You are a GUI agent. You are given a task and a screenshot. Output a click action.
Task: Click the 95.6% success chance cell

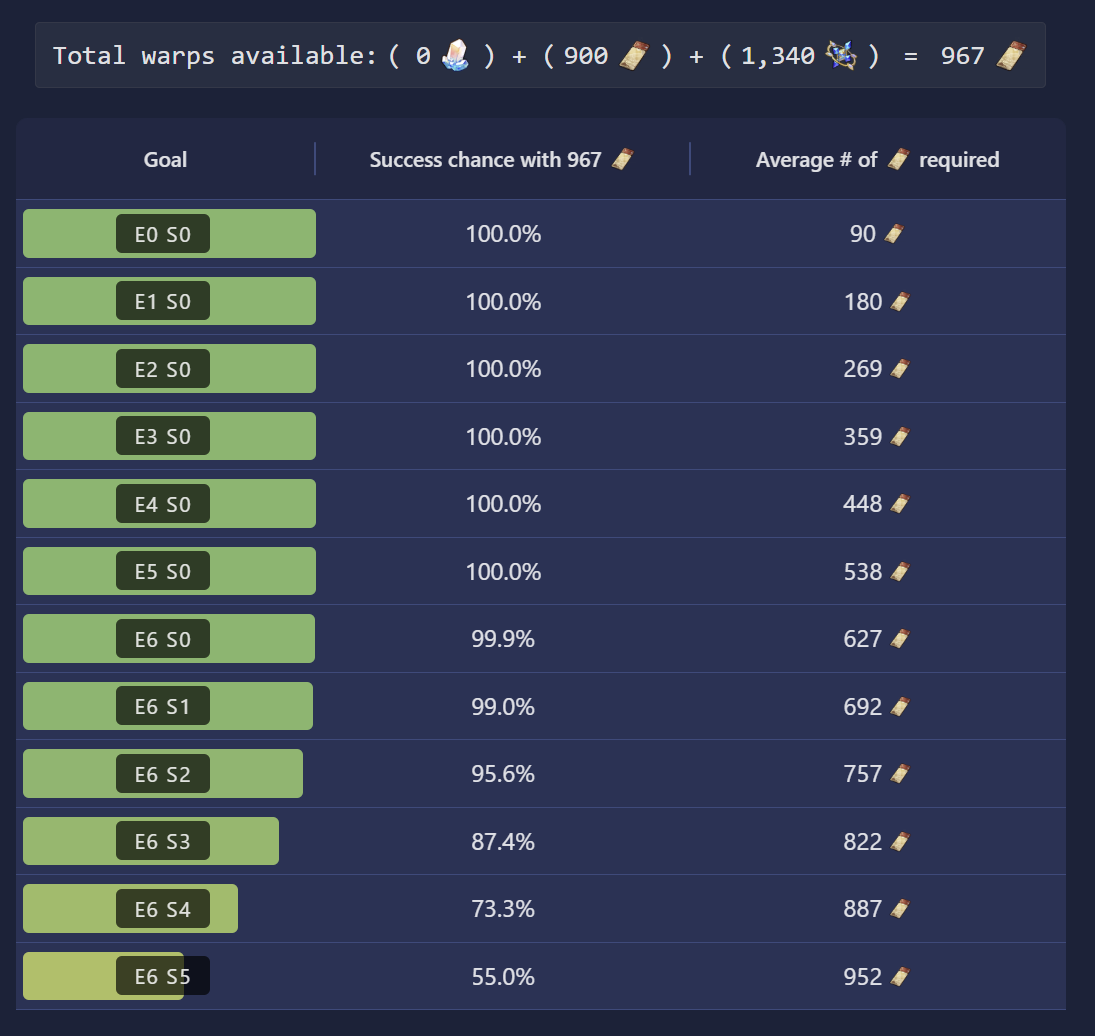click(x=503, y=774)
